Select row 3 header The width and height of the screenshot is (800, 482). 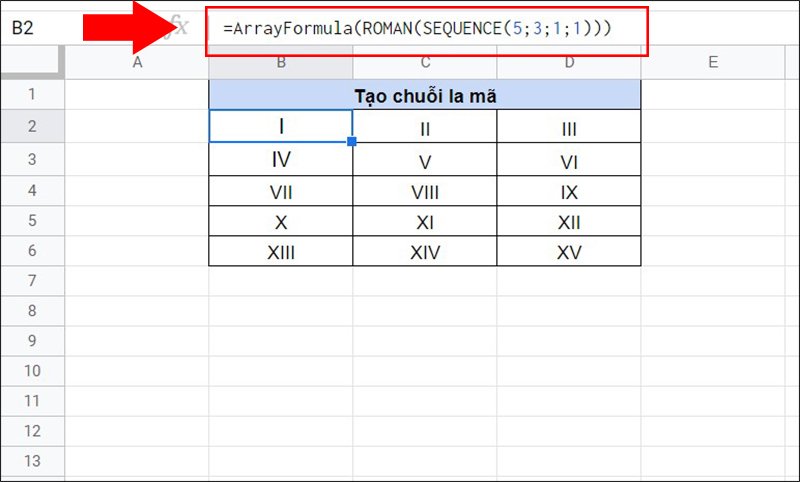(x=32, y=159)
